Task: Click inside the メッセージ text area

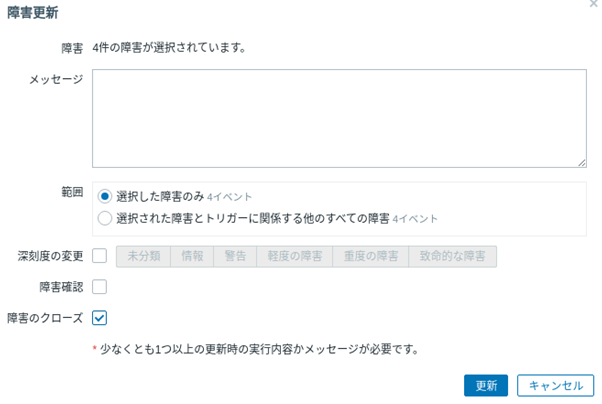Action: click(339, 118)
